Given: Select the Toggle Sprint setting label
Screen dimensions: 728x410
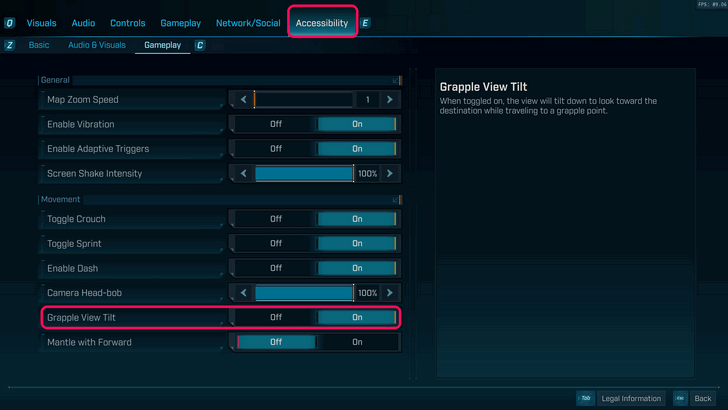Looking at the screenshot, I should [x=74, y=243].
